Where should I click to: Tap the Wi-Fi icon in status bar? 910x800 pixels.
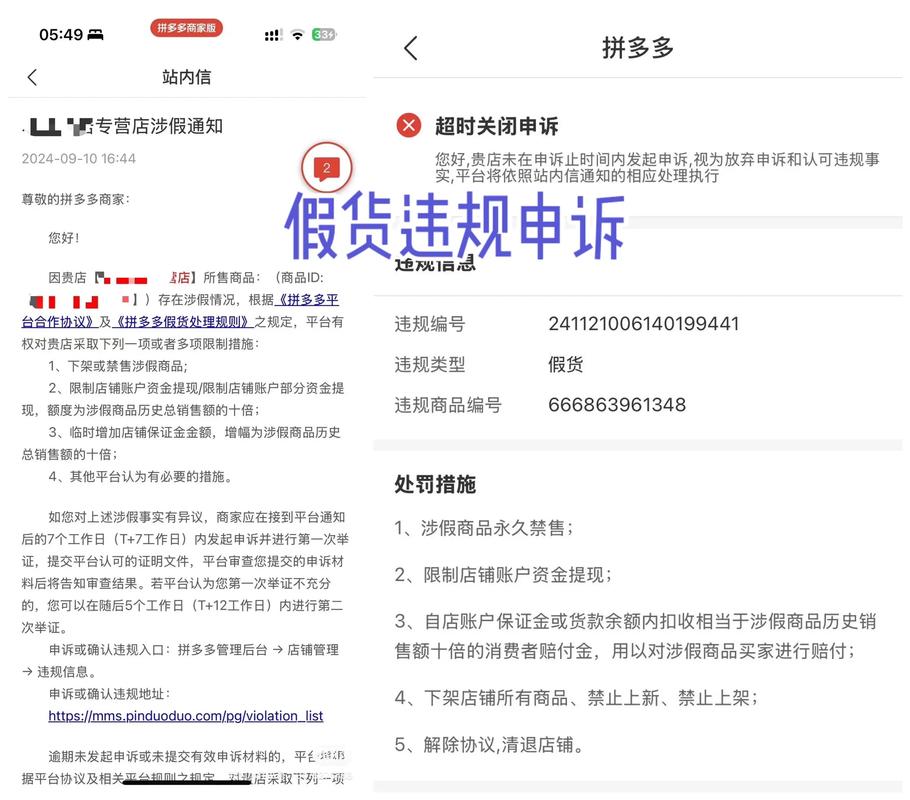298,35
